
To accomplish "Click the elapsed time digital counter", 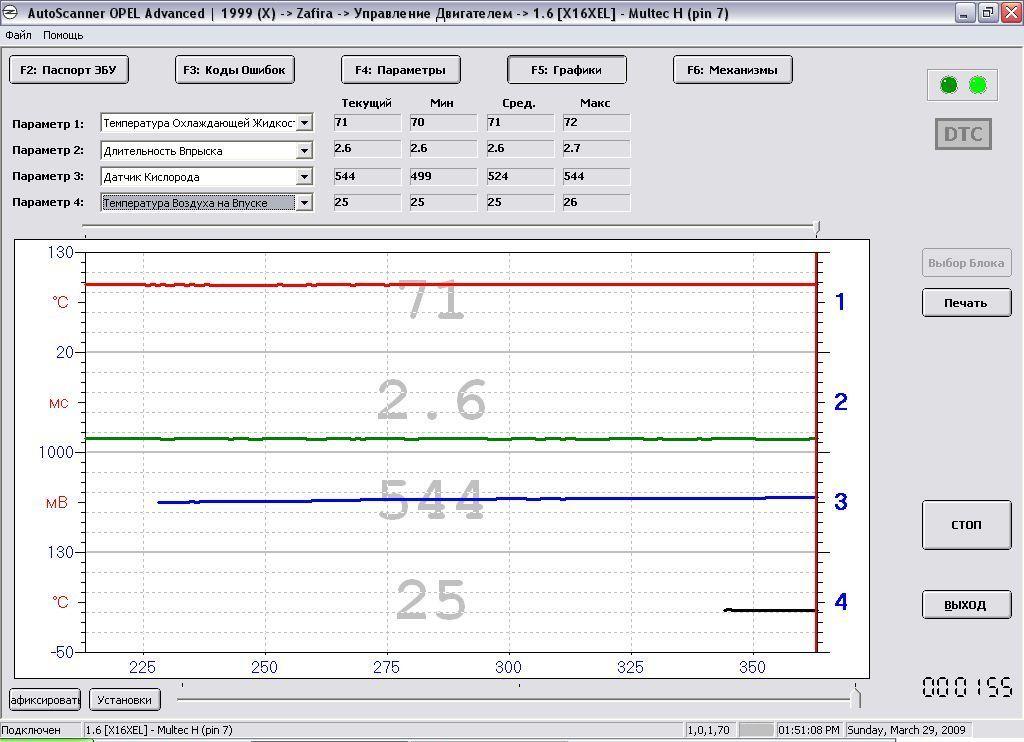I will coord(966,688).
